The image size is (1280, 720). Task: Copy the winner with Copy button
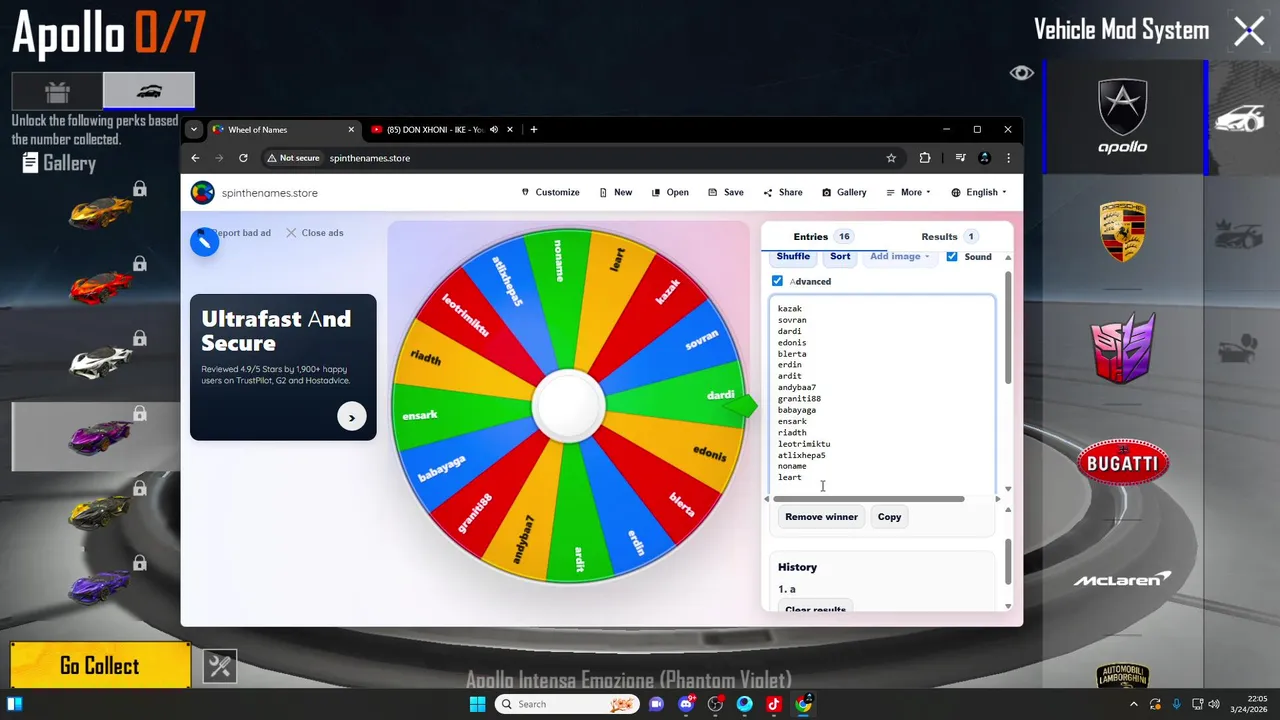point(889,517)
